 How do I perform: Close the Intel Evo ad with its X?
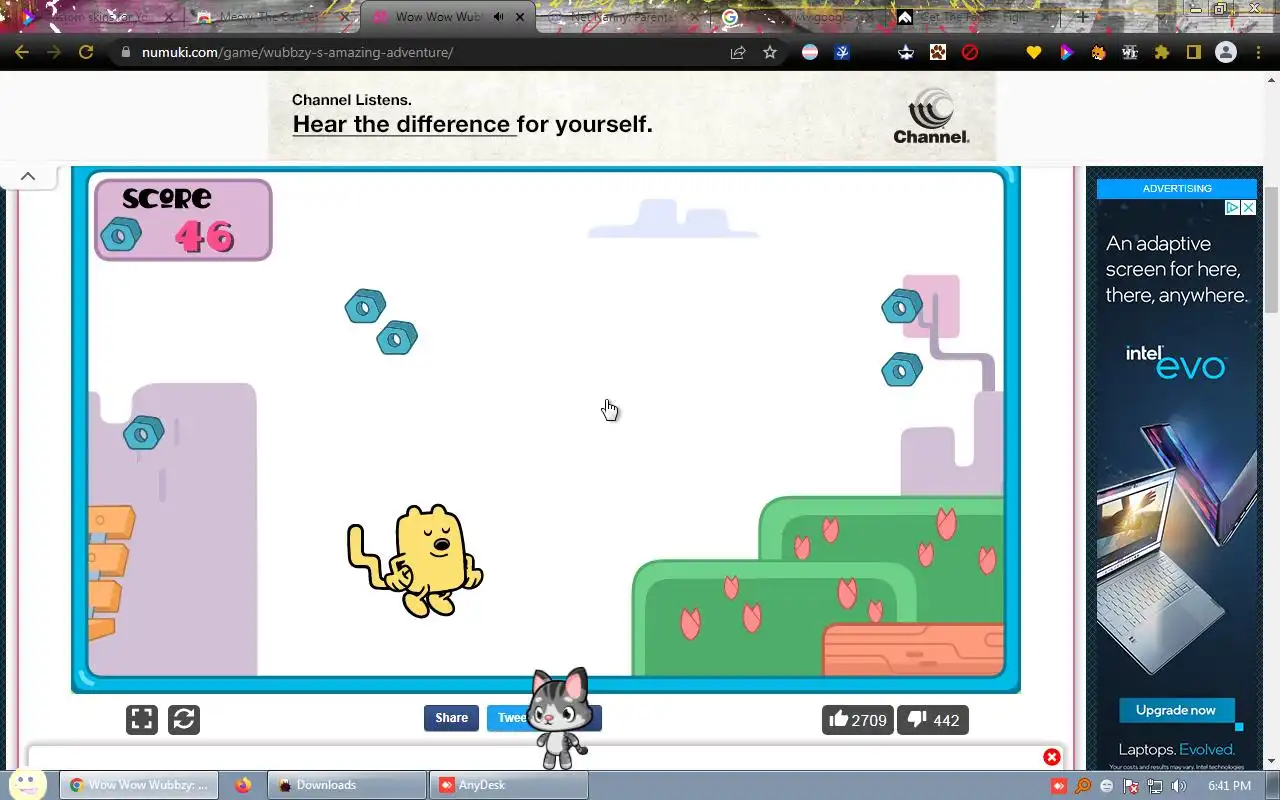coord(1248,208)
